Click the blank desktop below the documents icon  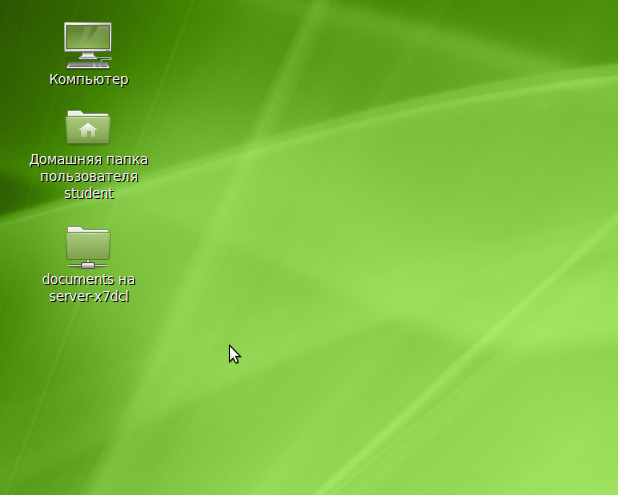tap(88, 400)
